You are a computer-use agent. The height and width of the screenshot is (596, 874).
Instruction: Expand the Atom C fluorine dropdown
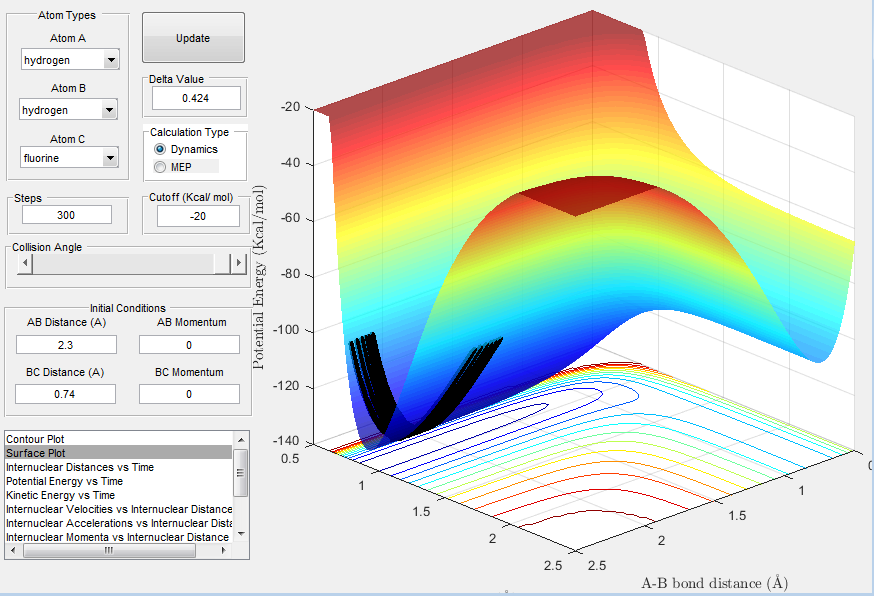110,158
